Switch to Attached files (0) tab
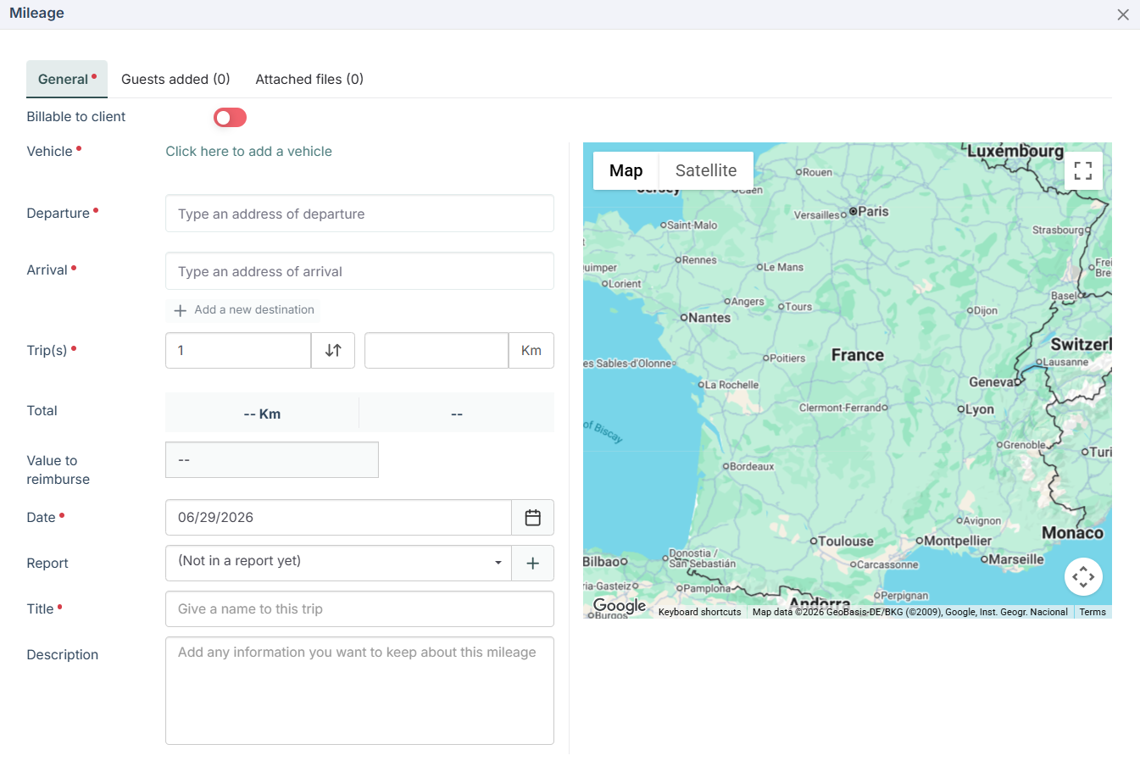This screenshot has height=761, width=1140. (x=309, y=79)
